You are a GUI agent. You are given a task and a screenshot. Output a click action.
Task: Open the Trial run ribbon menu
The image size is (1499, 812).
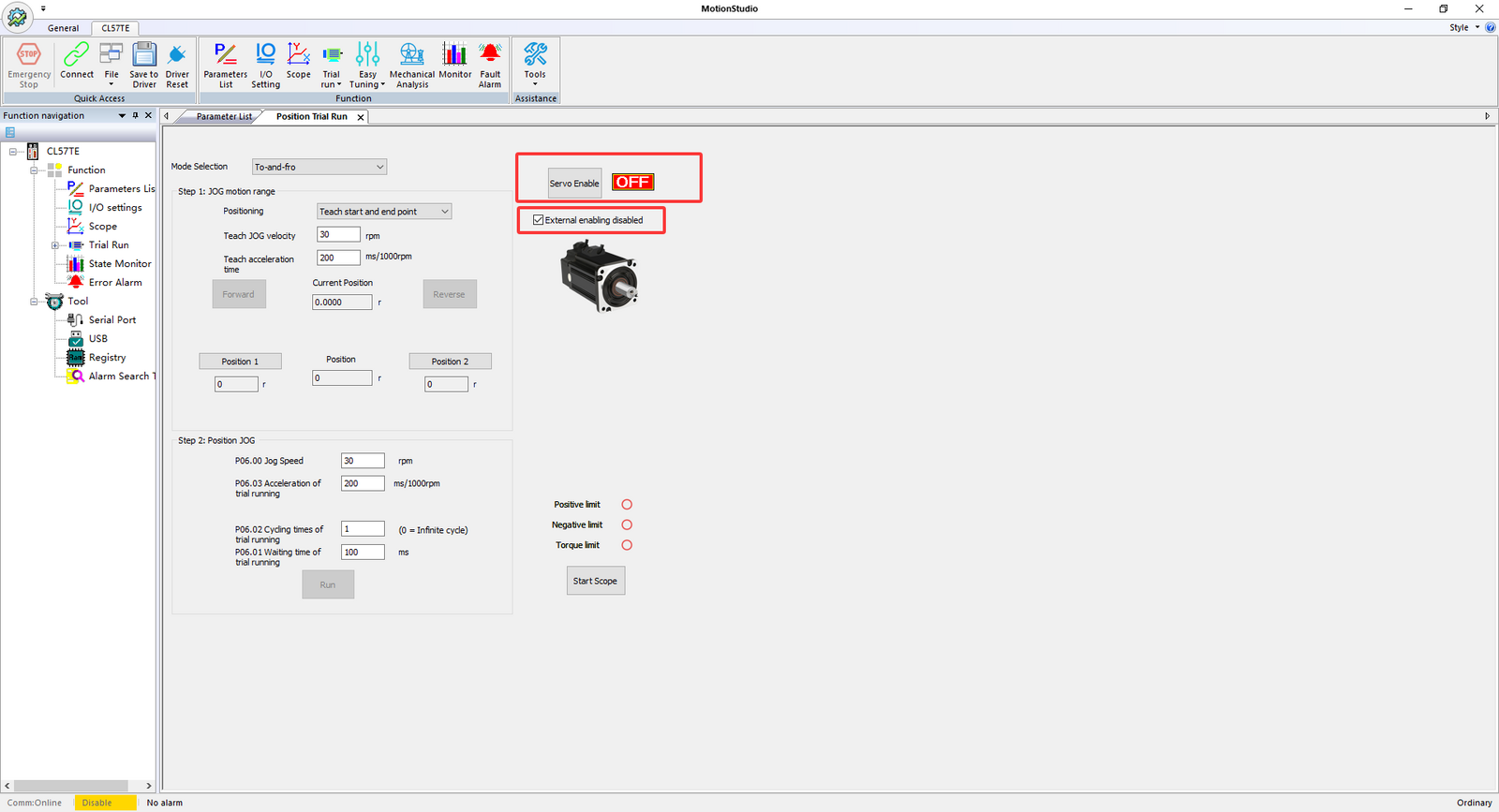[332, 65]
